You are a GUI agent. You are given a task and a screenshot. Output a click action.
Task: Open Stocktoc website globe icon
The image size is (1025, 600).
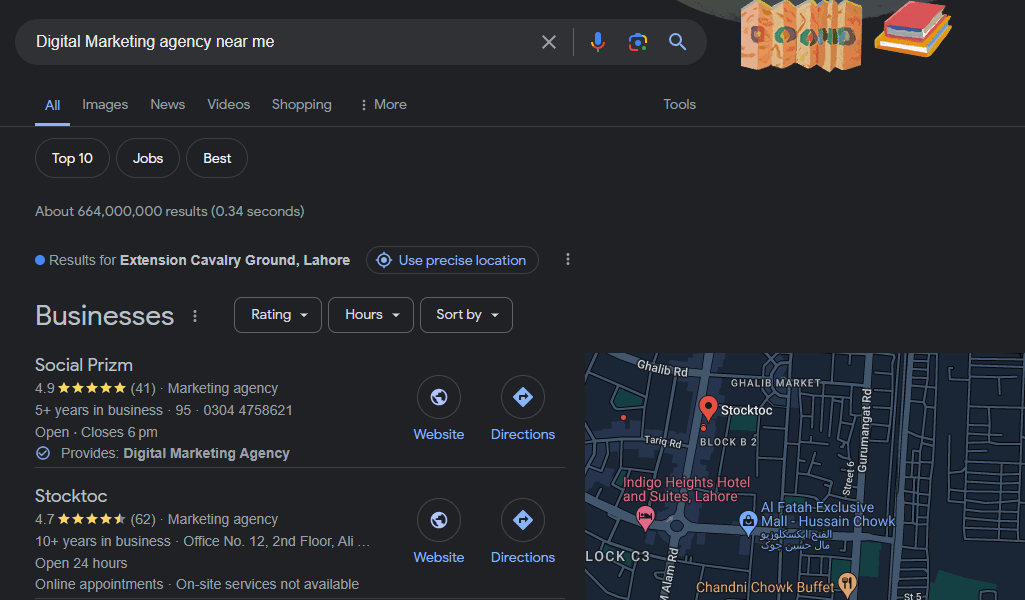pos(439,520)
